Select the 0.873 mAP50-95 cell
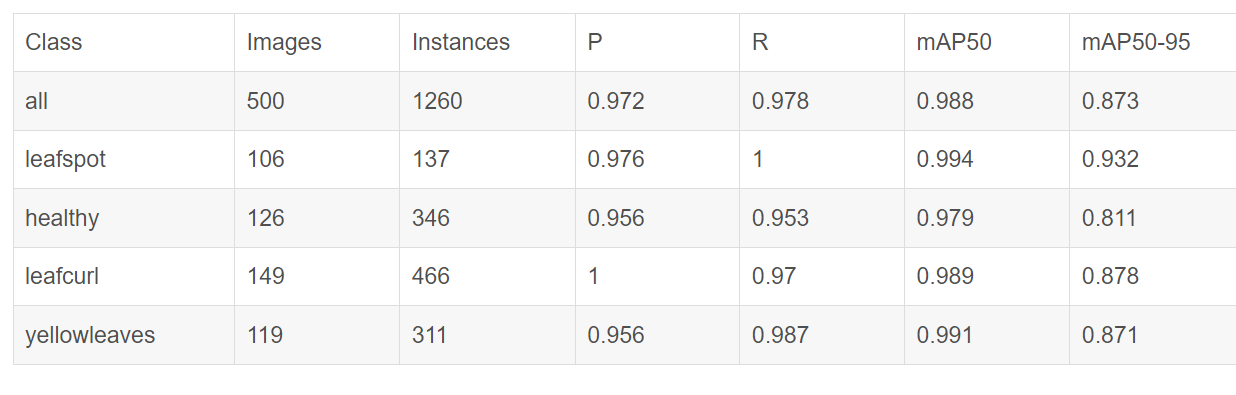 pyautogui.click(x=1153, y=101)
